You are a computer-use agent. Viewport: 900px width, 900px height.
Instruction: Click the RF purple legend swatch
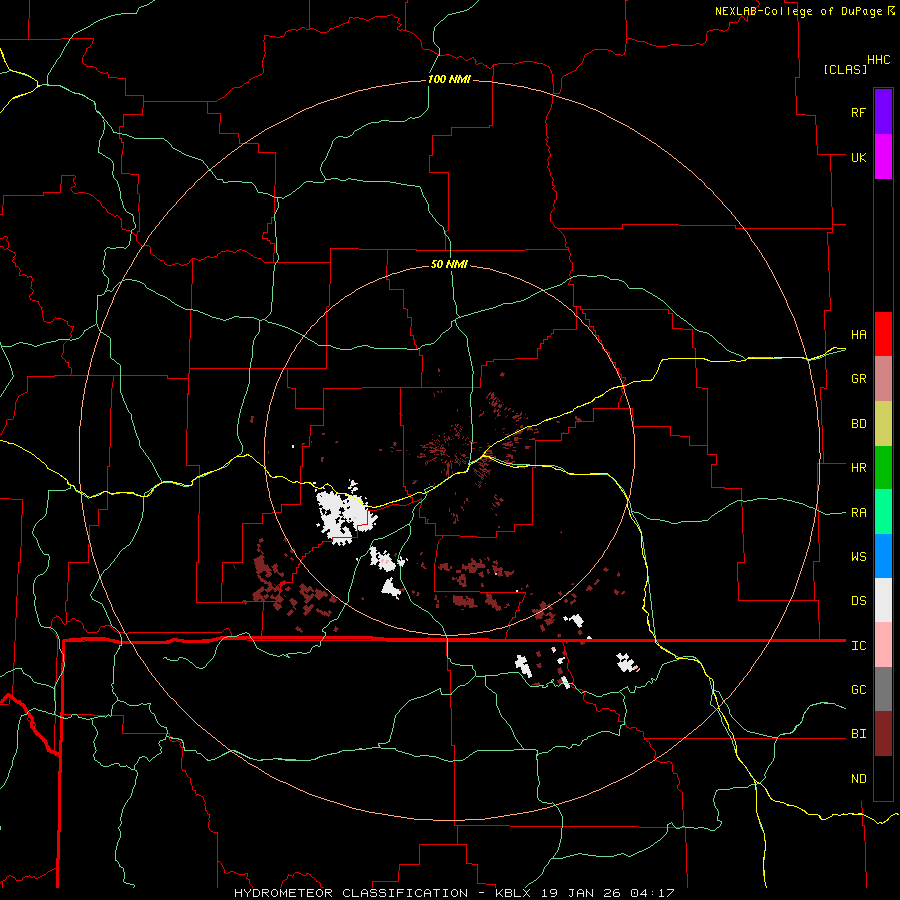(883, 111)
